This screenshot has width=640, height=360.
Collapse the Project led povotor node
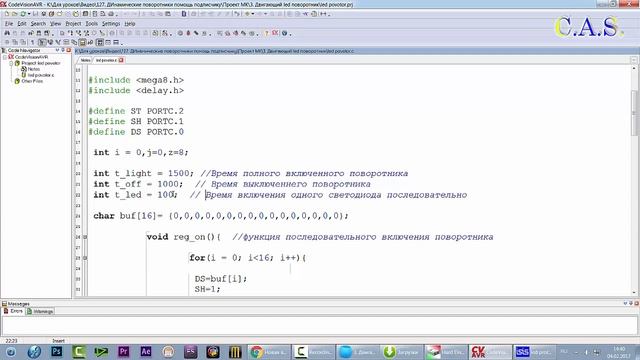tap(11, 63)
